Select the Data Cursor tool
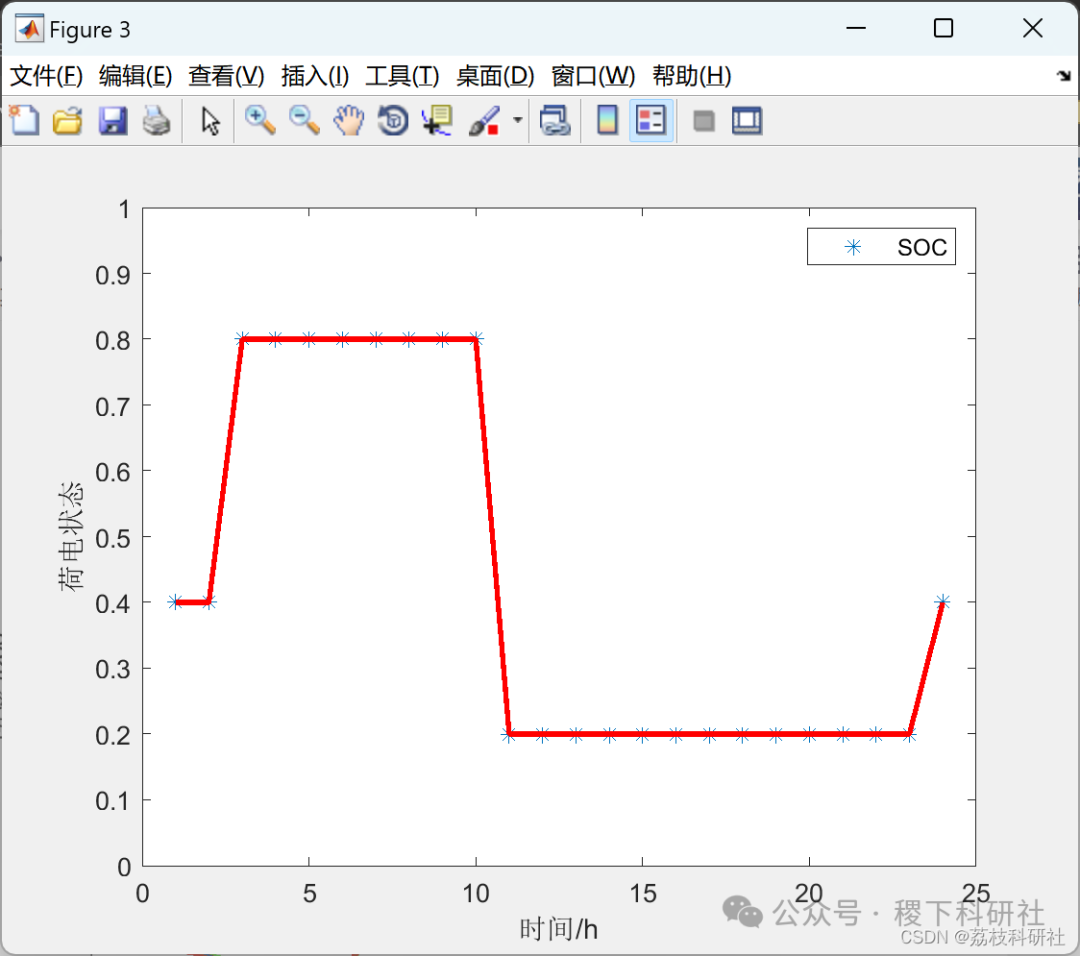 click(x=437, y=121)
